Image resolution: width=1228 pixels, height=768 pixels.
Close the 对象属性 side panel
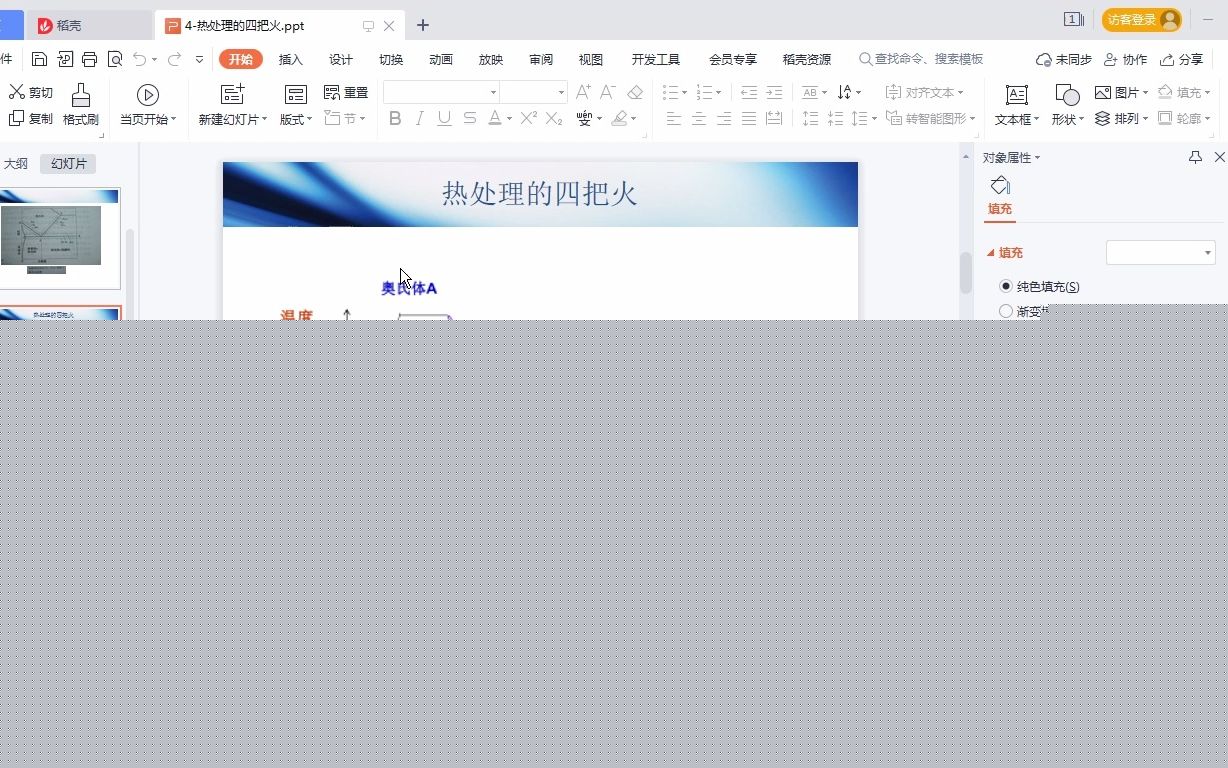click(1219, 157)
